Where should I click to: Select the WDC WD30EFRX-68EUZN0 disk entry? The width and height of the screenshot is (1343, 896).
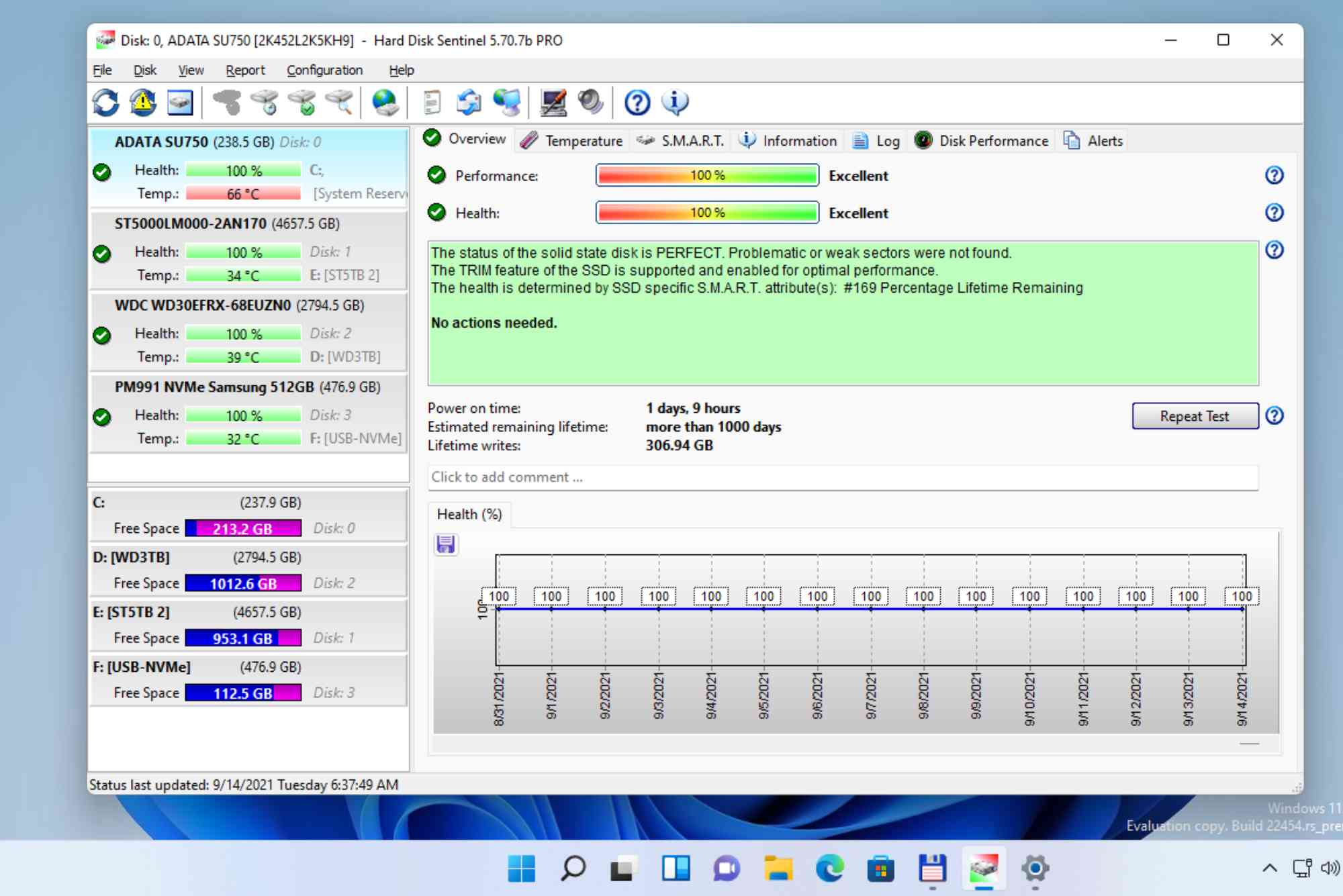point(248,332)
